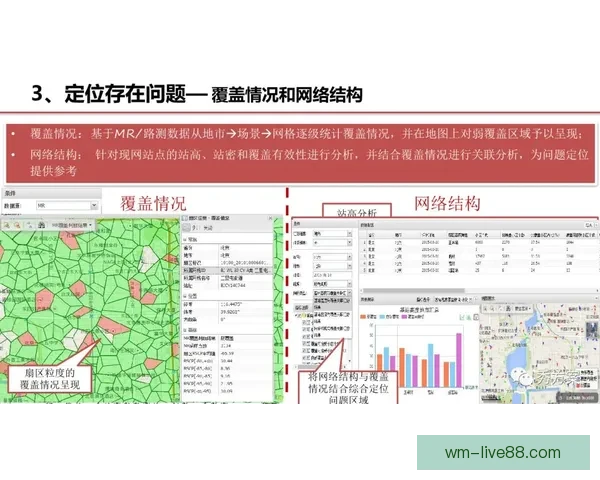Choose the third option in the opened analysis-type list
600x480 pixels.
pos(332,330)
